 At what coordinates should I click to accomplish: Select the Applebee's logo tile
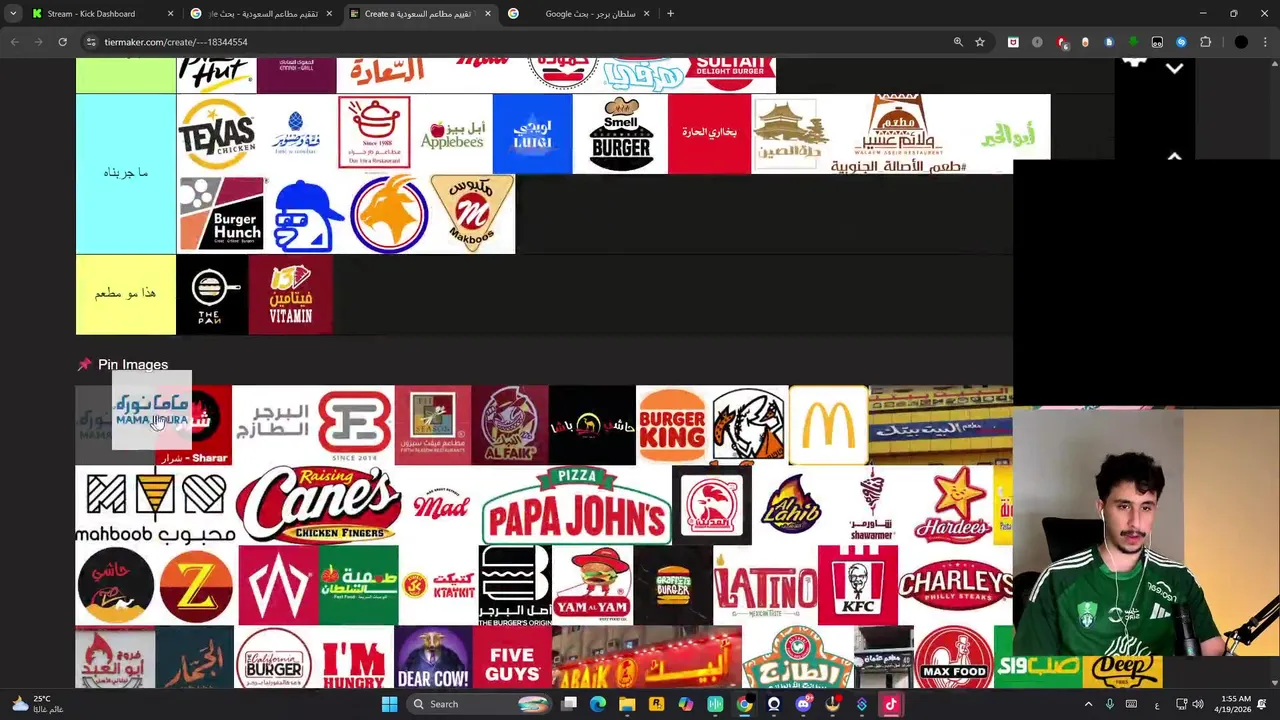click(x=452, y=134)
